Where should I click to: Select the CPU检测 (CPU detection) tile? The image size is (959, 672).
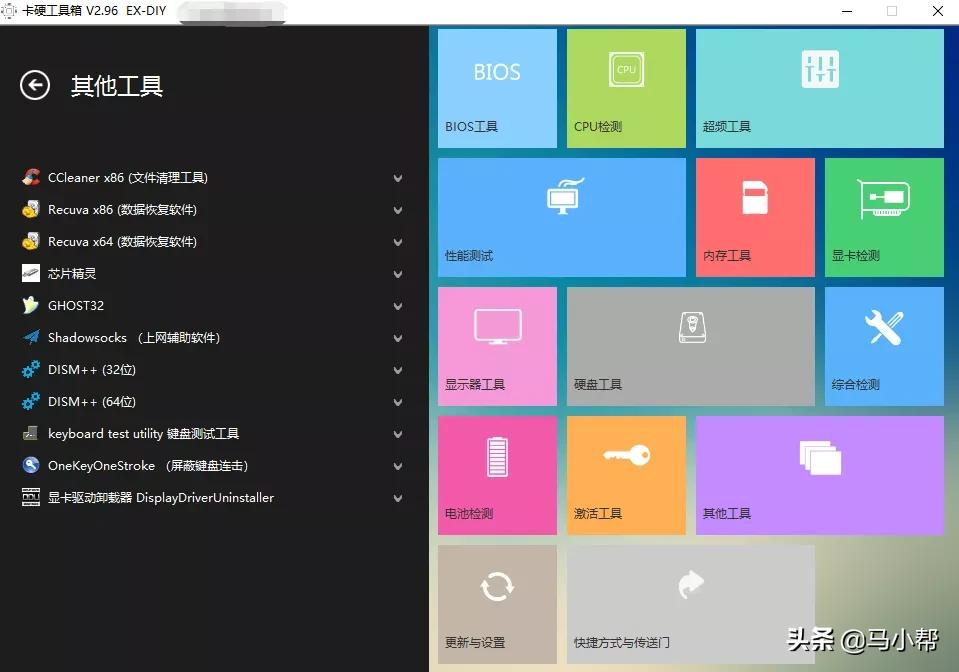626,88
